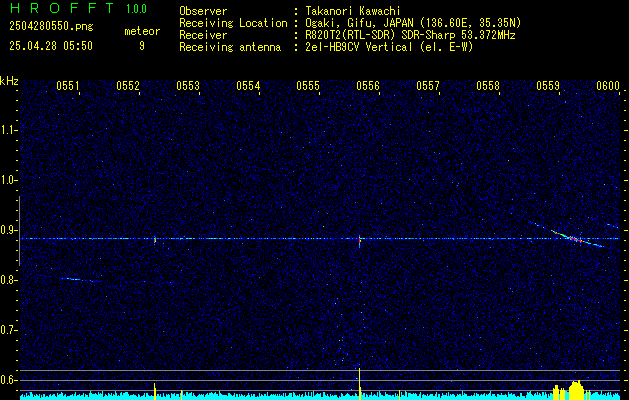Click the 0553 time marker
This screenshot has height=400, width=629.
[x=188, y=86]
